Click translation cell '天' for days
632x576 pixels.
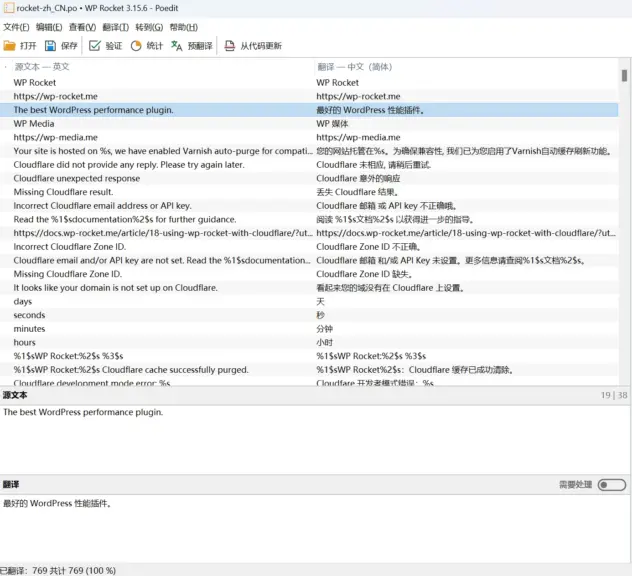(320, 302)
